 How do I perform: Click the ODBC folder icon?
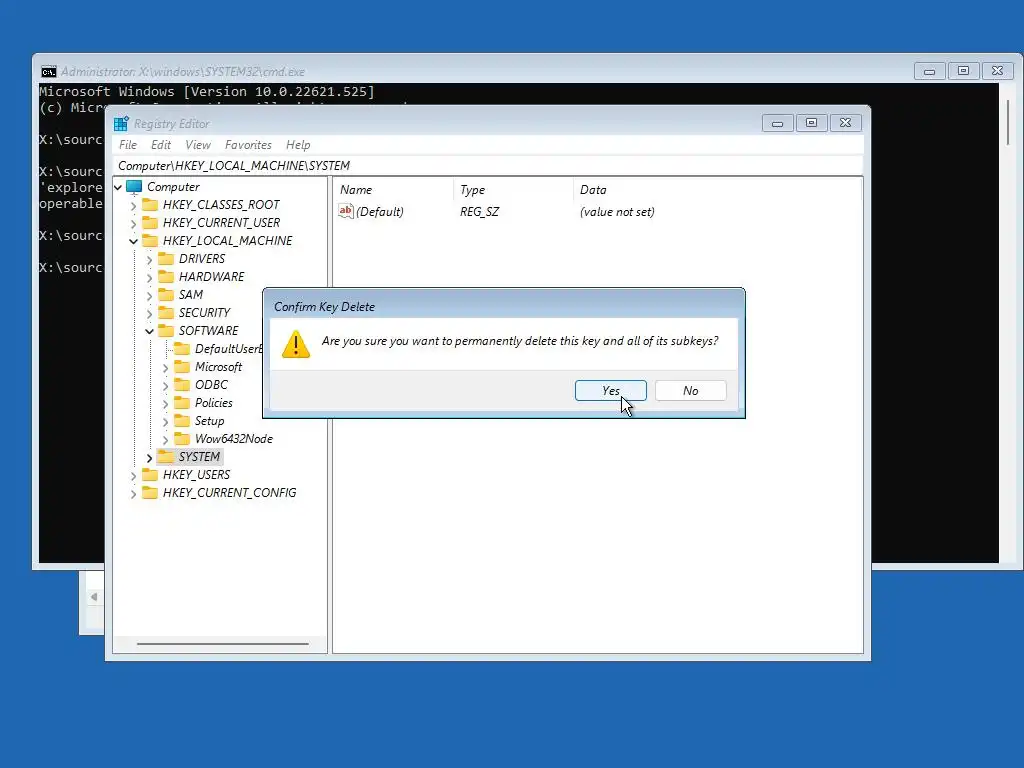point(182,385)
